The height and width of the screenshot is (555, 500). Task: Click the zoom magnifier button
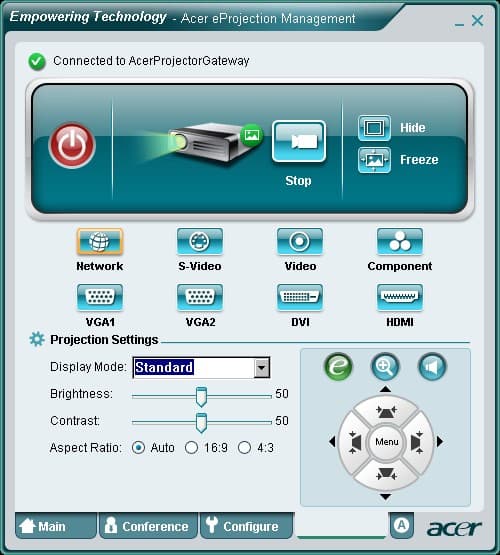385,367
